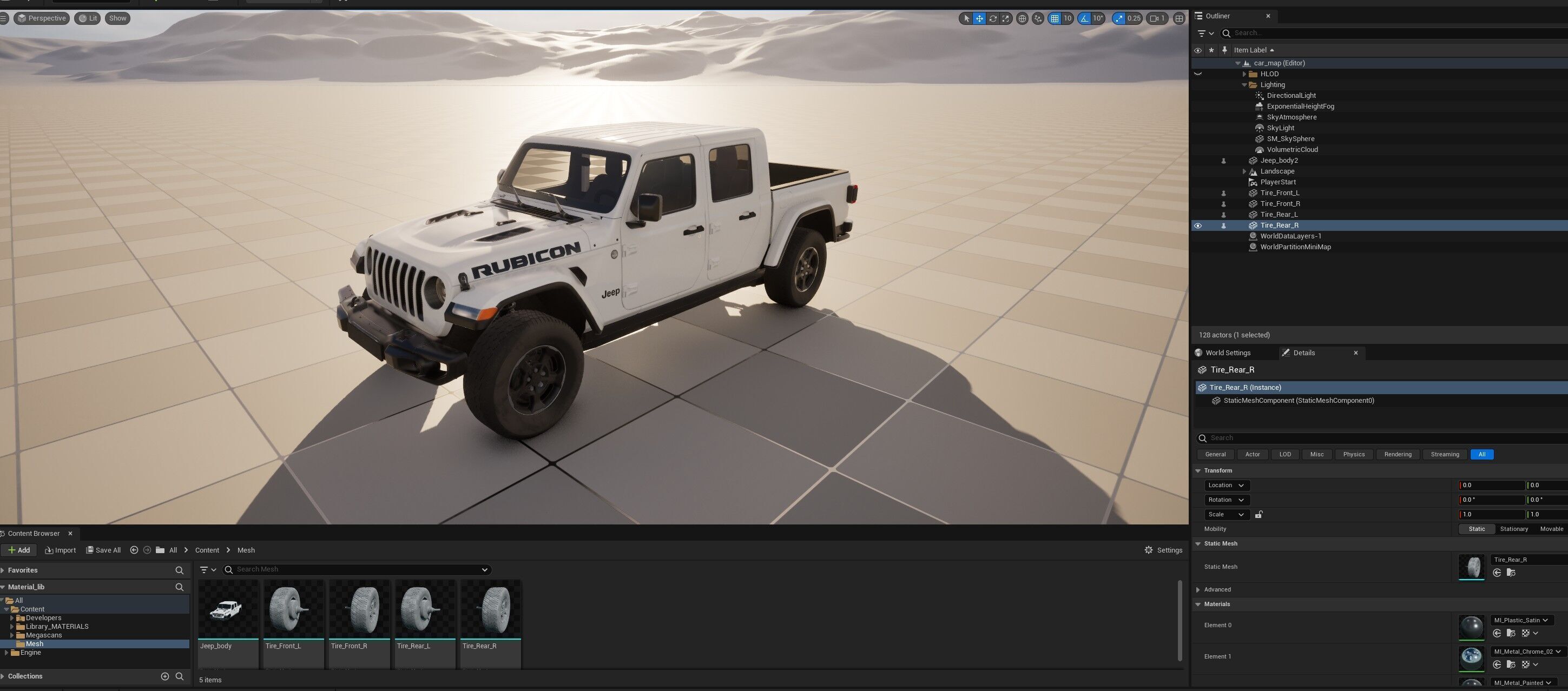Toggle rotation angle snapping
Image resolution: width=1568 pixels, height=691 pixels.
pos(1085,18)
